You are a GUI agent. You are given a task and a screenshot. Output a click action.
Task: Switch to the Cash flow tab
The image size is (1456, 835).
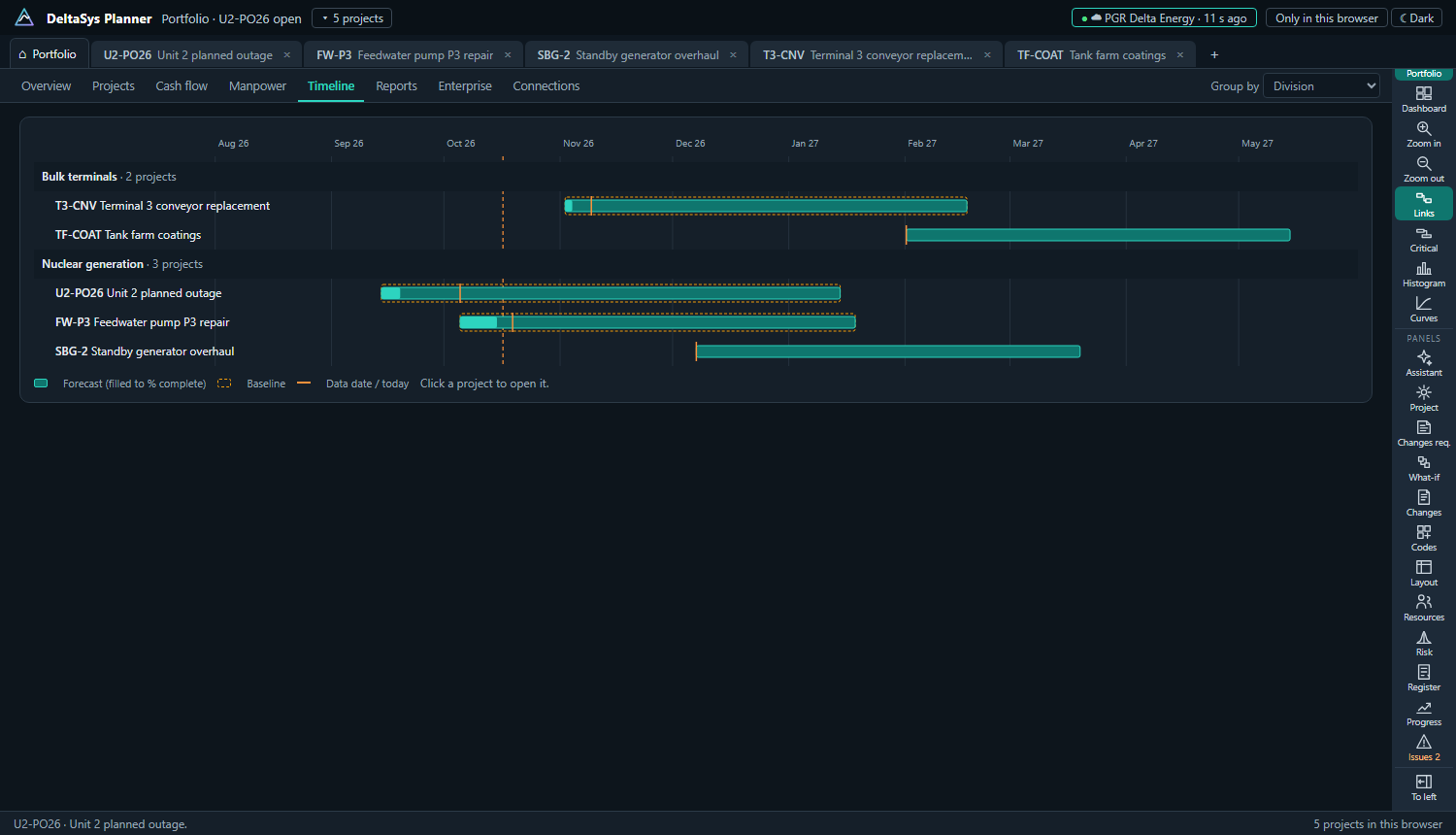coord(182,85)
